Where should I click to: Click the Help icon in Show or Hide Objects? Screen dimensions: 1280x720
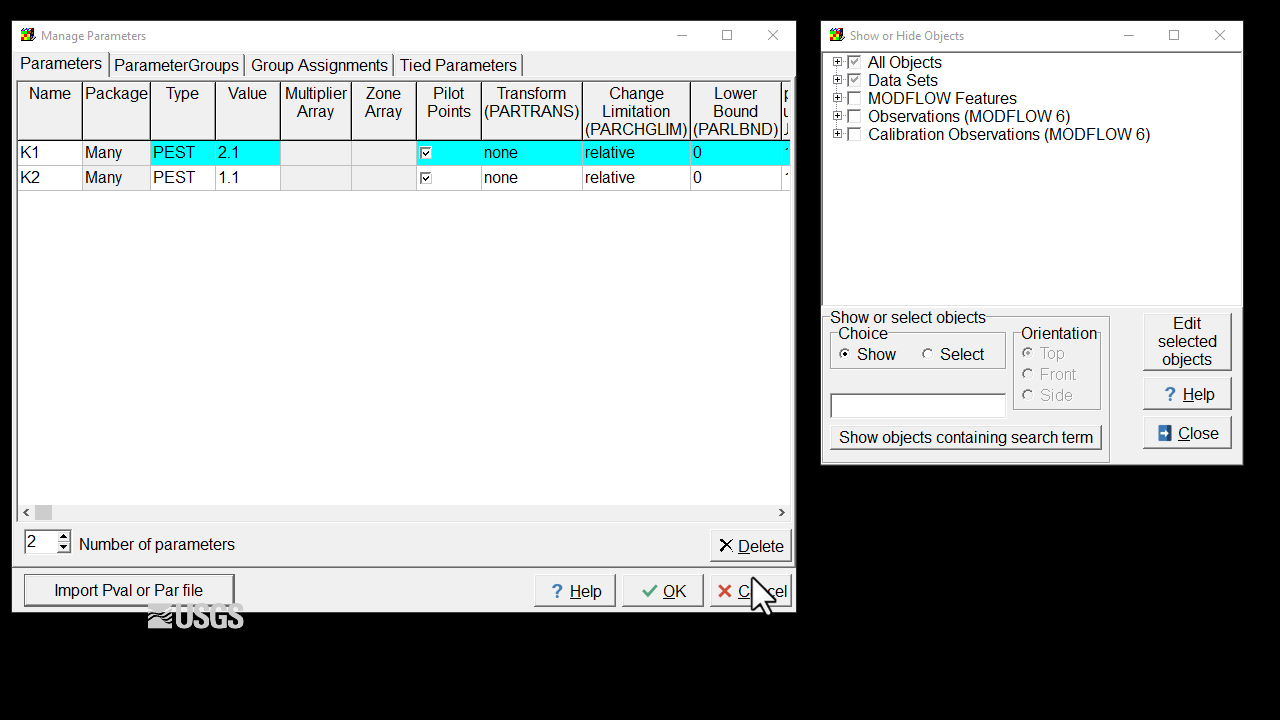tap(1169, 393)
